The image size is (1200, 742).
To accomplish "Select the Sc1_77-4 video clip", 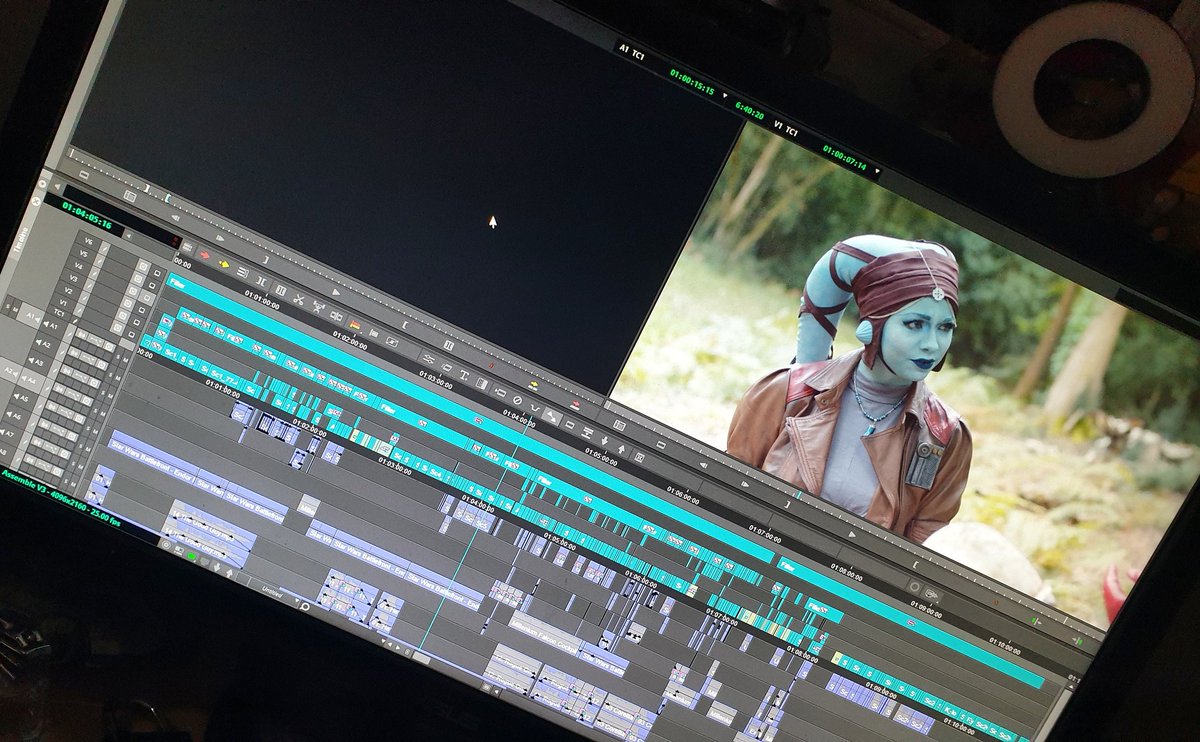I will [224, 377].
